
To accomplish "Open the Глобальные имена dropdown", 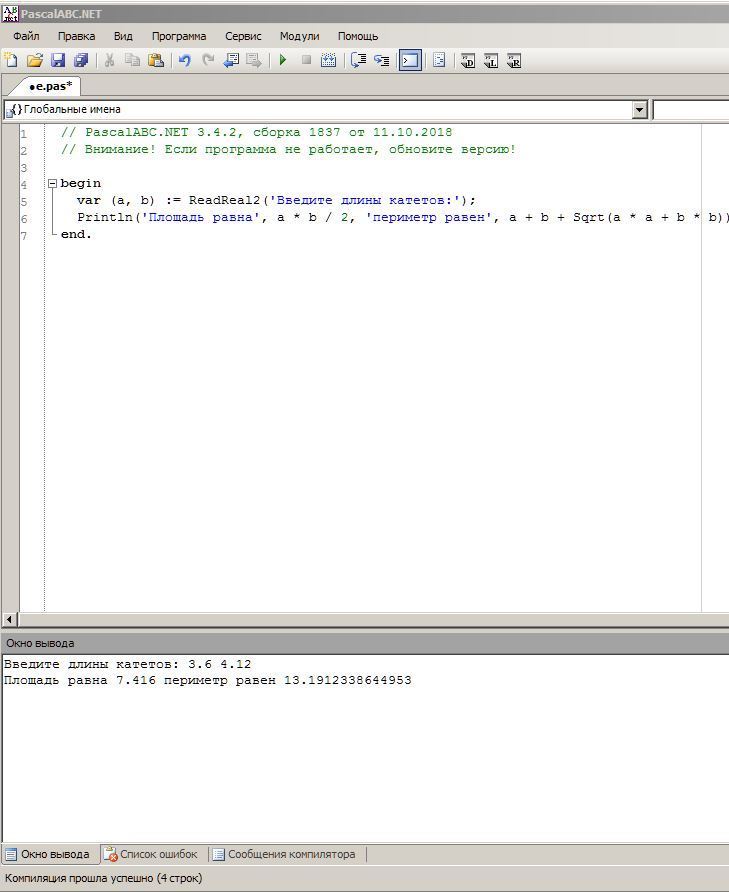I will (640, 110).
